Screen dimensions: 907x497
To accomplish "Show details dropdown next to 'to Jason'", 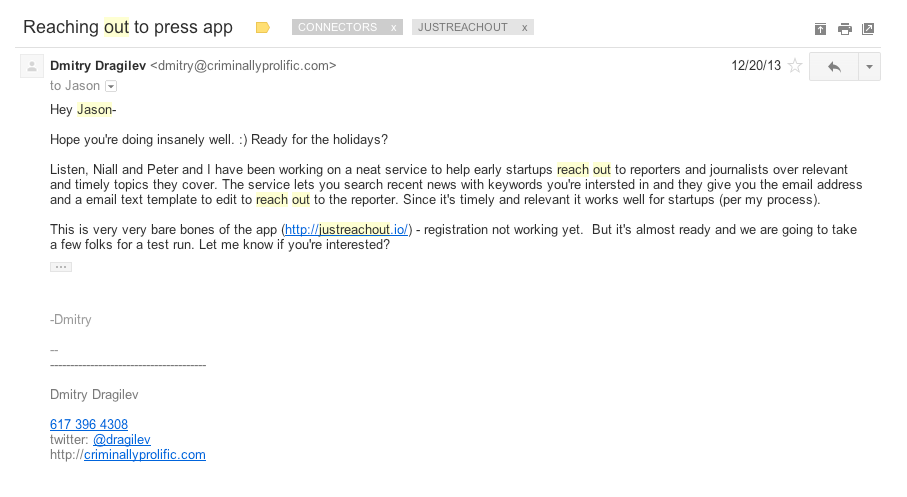I will pos(111,86).
